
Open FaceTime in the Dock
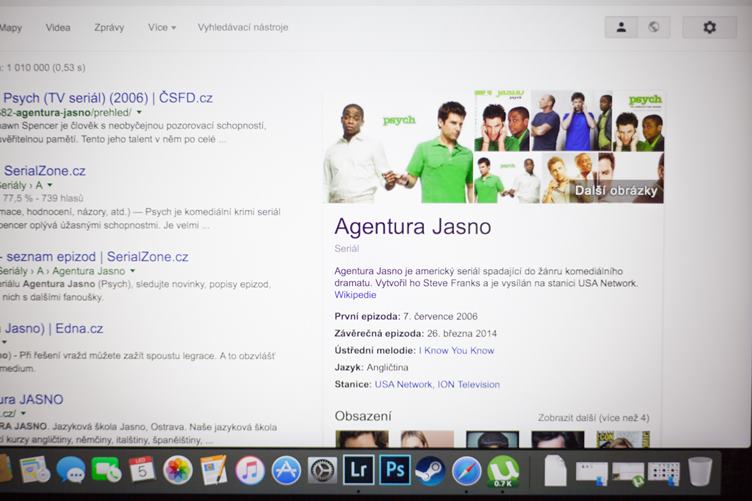click(x=106, y=469)
